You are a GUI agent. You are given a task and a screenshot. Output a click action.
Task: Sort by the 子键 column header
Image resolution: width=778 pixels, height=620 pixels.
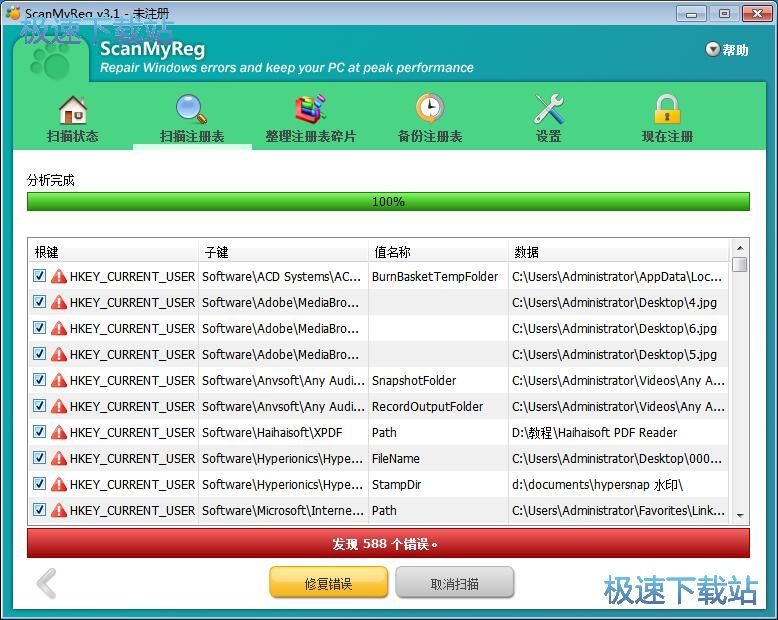283,252
